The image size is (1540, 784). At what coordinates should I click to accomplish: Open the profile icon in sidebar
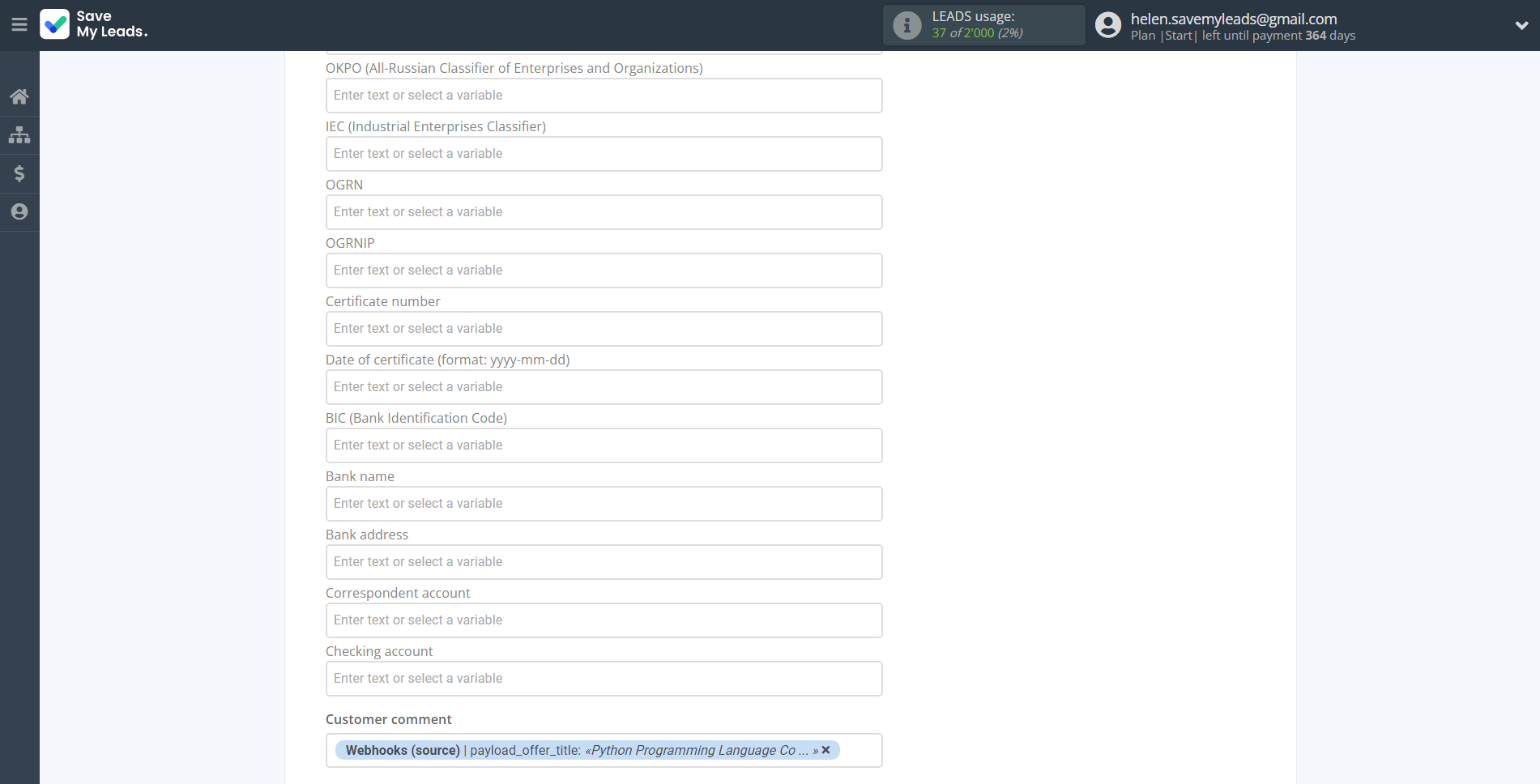(19, 211)
